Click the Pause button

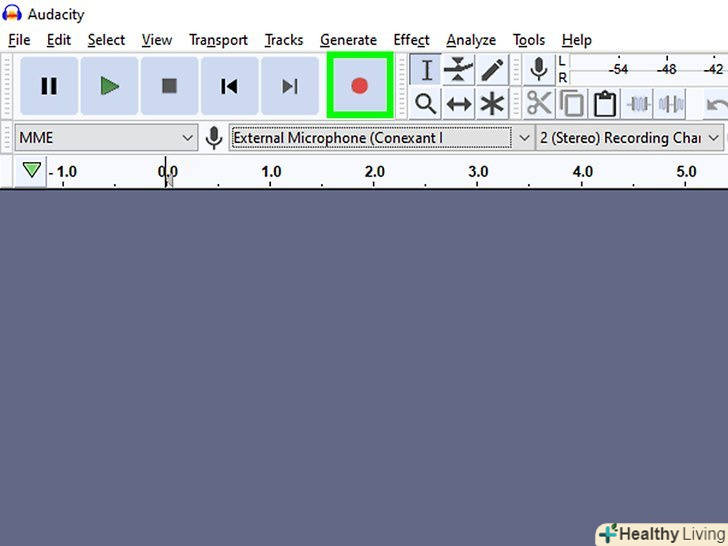[49, 86]
